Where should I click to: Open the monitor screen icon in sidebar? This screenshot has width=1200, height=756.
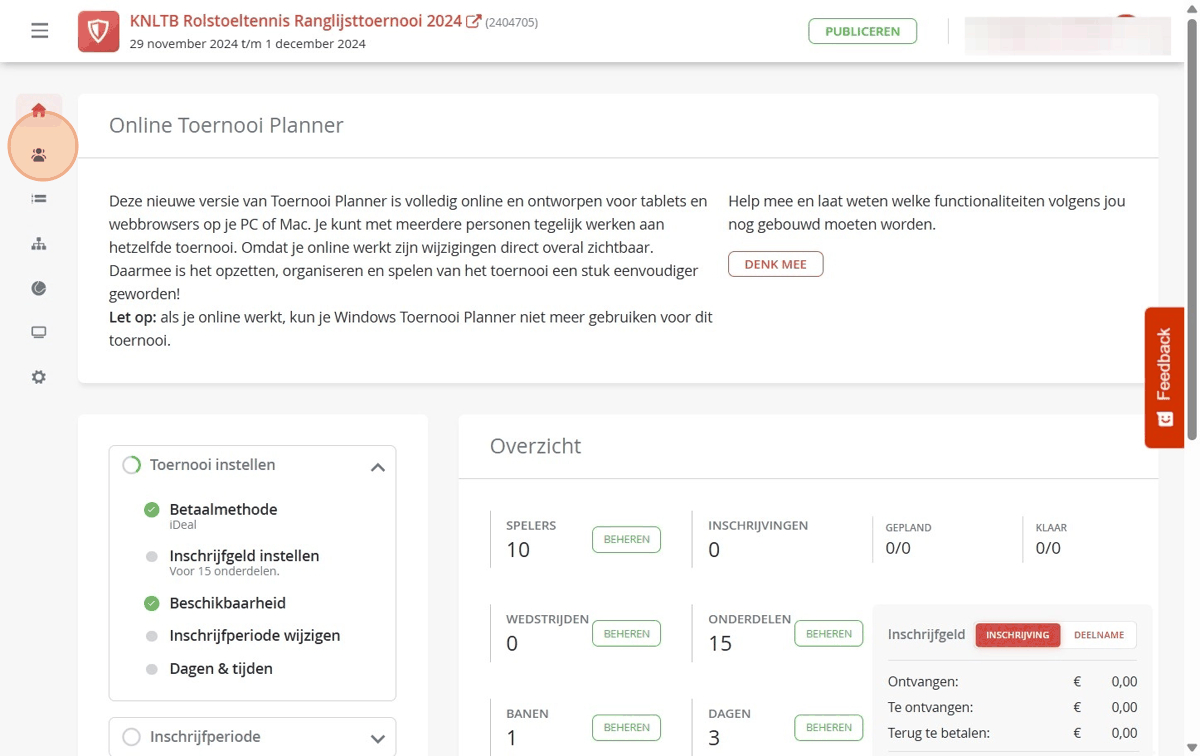click(x=39, y=332)
